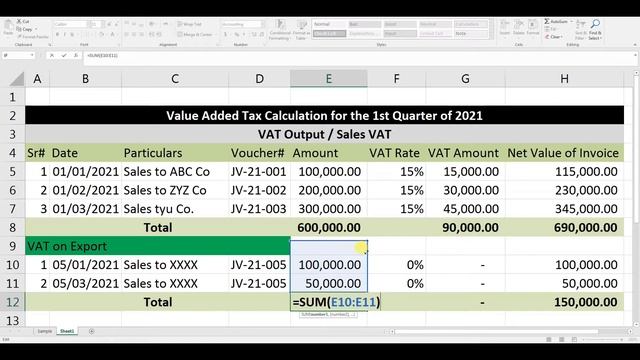Add a new sheet with plus icon
Viewport: 640px width, 360px height.
91,331
